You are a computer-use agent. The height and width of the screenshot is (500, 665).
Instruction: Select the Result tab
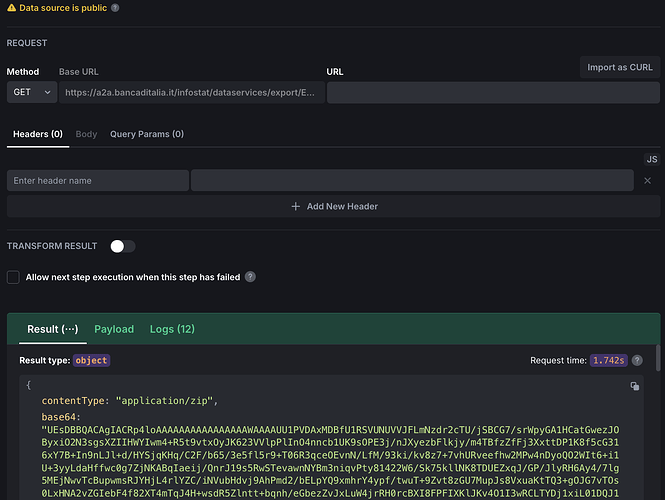tap(53, 329)
